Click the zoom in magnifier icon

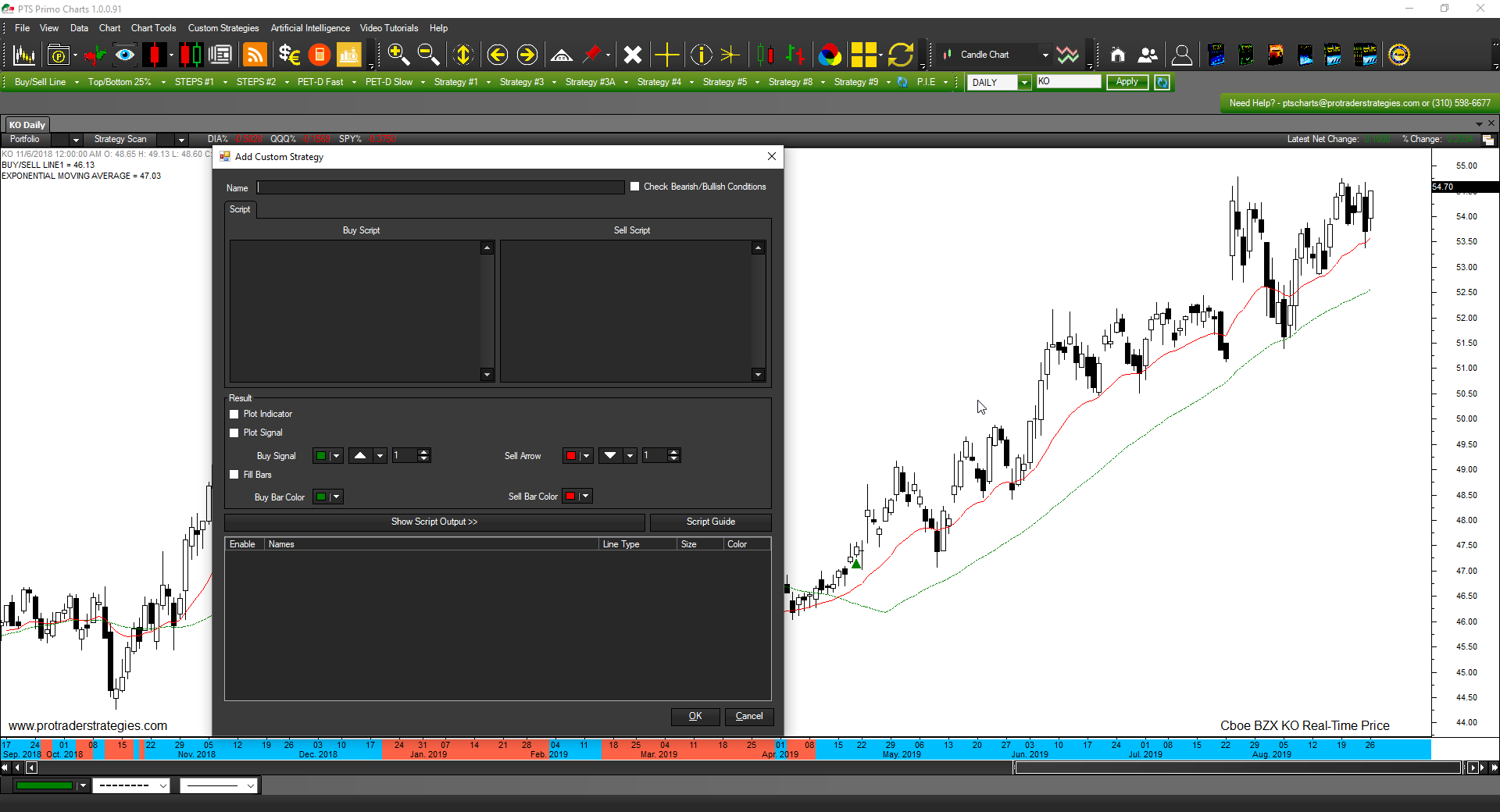point(398,55)
